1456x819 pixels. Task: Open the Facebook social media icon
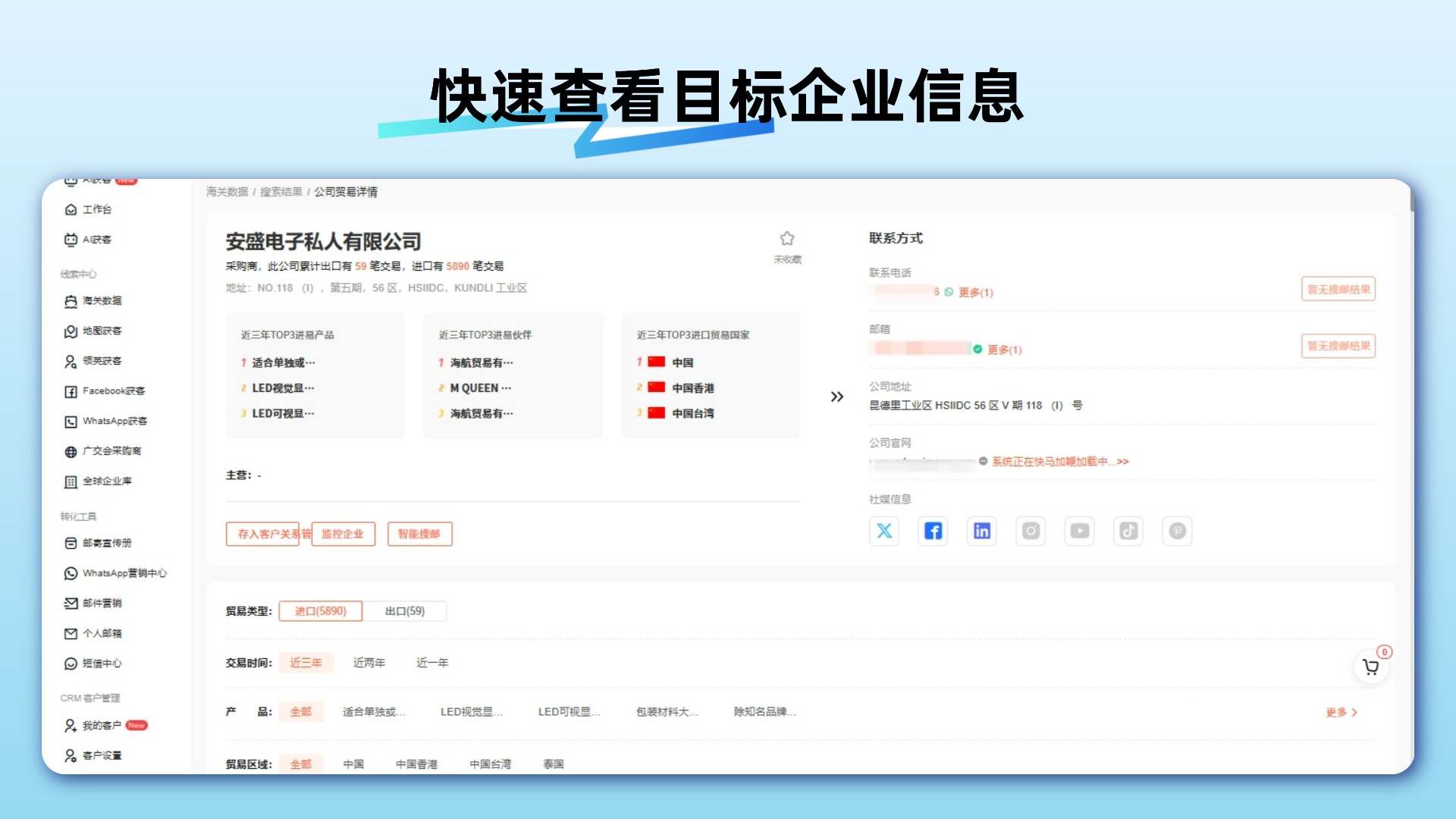click(x=933, y=531)
